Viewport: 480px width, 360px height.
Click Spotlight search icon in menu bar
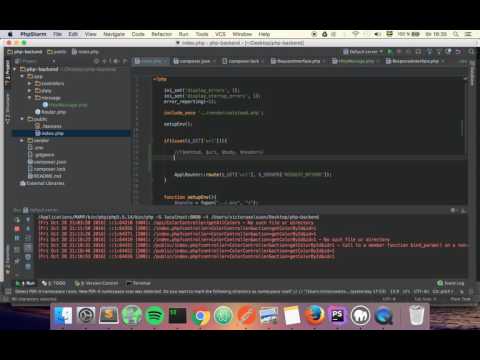tap(456, 34)
